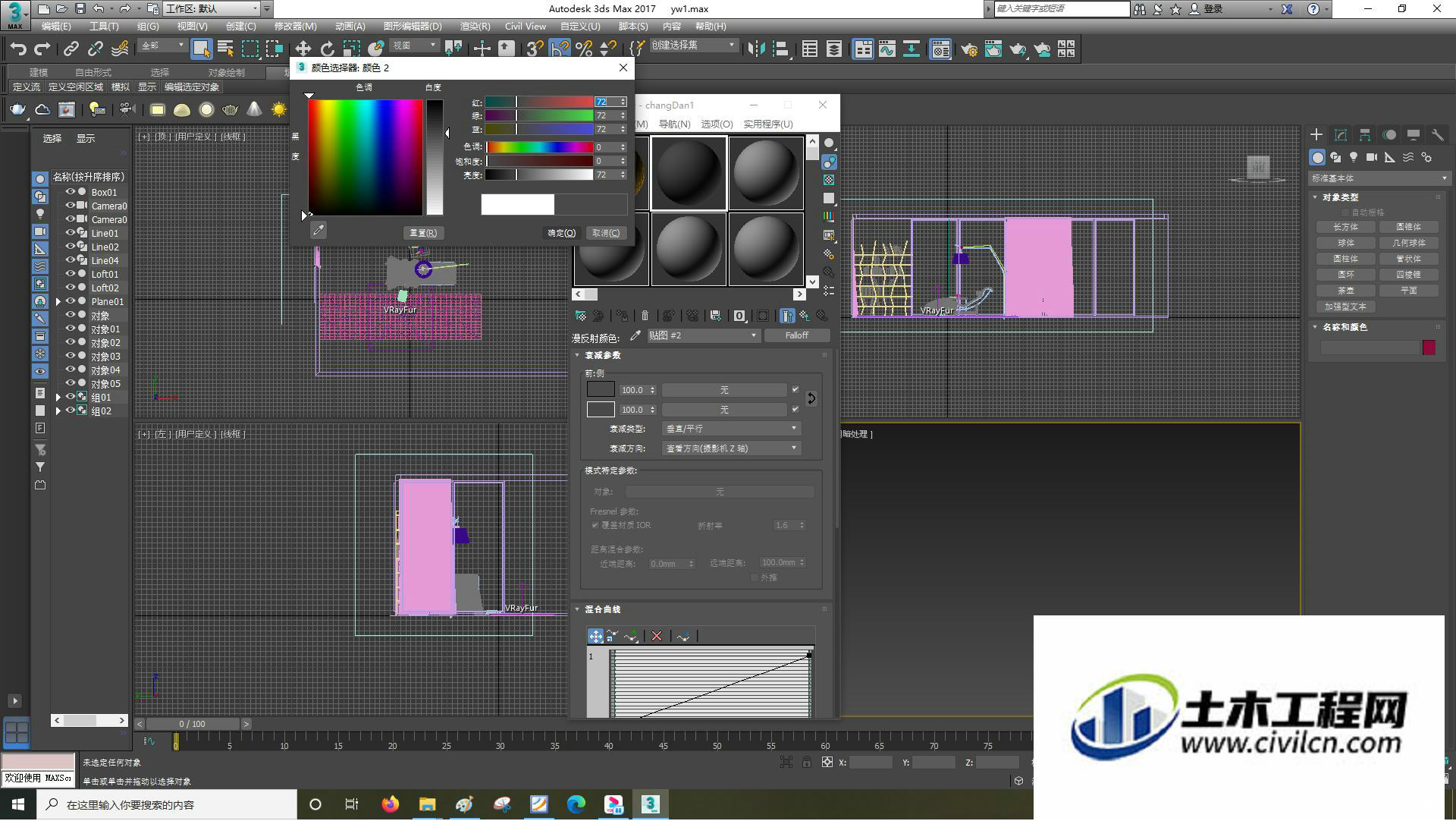Open the Modify panel icon
This screenshot has height=821, width=1456.
point(1341,134)
